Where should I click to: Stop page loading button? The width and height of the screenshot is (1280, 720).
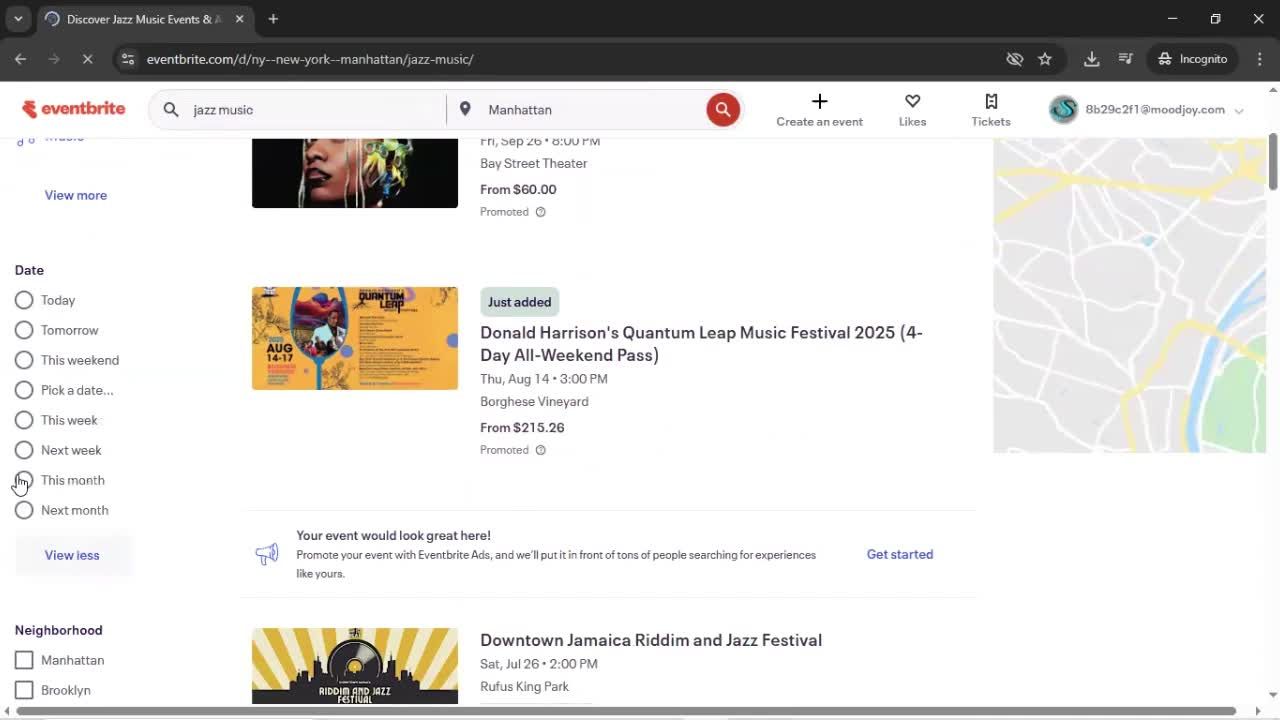pos(87,59)
